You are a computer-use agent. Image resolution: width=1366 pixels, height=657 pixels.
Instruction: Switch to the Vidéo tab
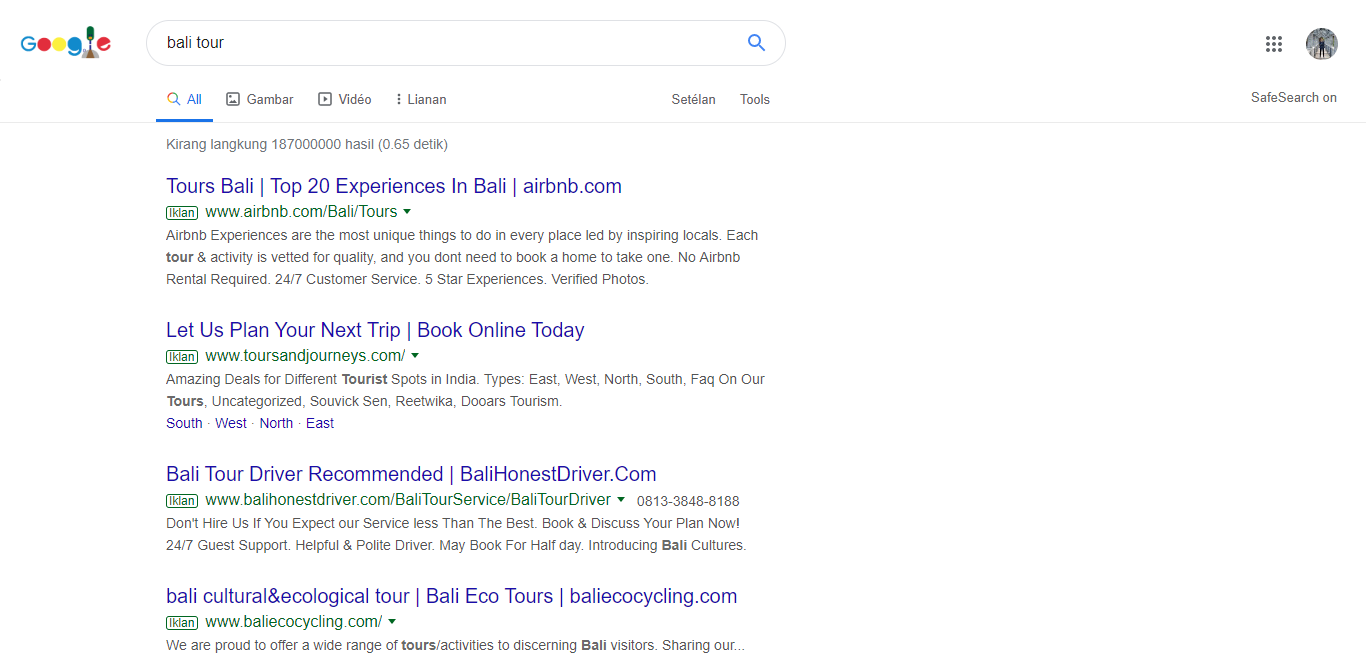pos(345,99)
